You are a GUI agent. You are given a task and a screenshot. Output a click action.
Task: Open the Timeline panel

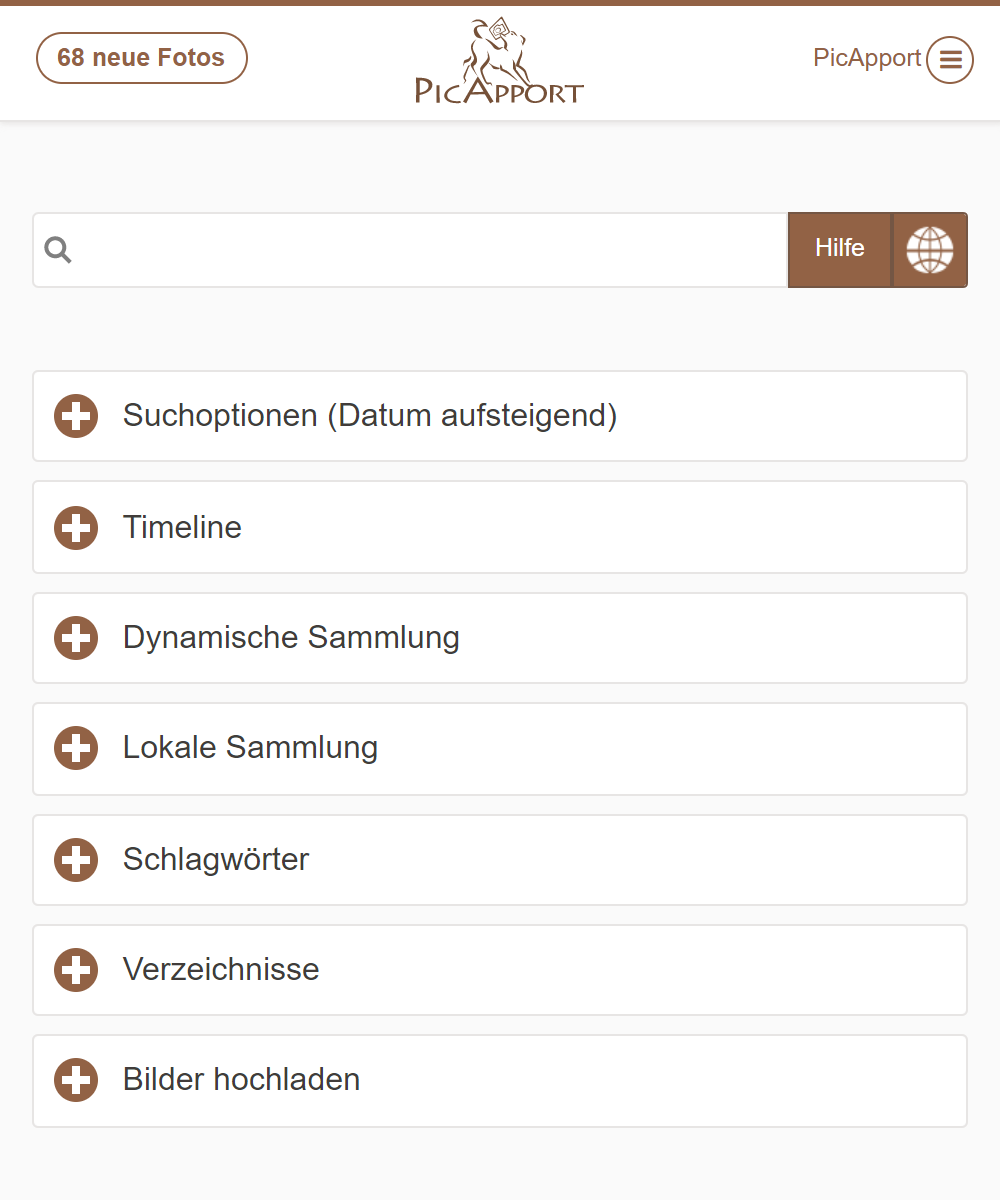point(182,527)
